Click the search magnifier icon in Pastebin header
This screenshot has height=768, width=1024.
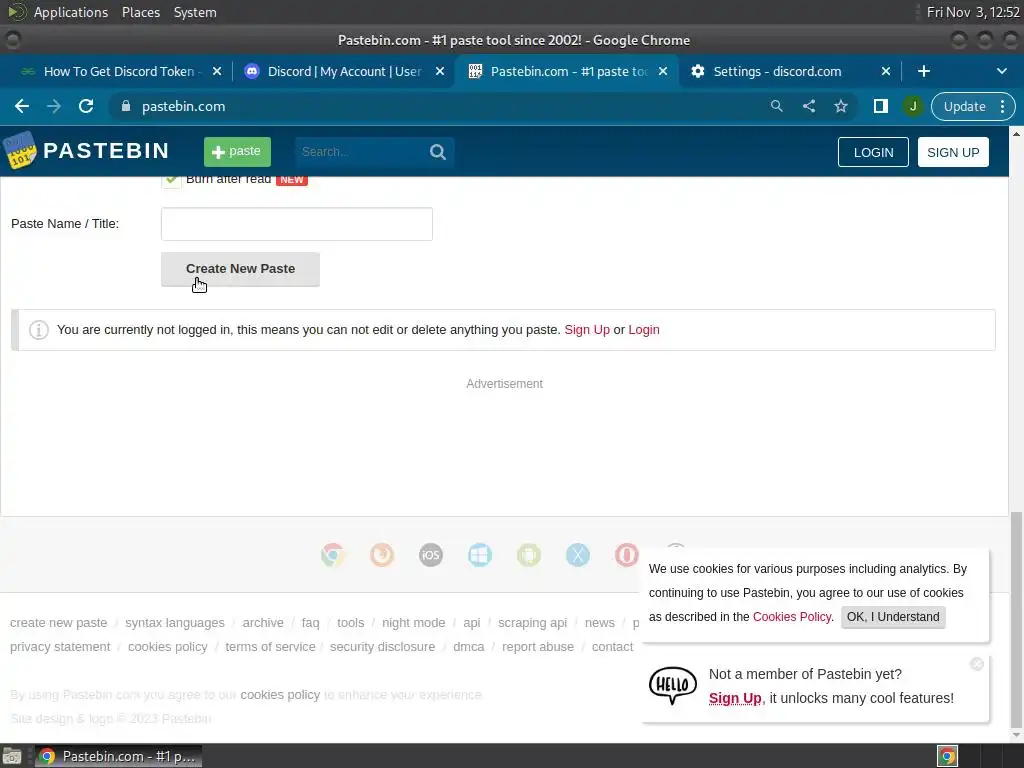coord(438,152)
